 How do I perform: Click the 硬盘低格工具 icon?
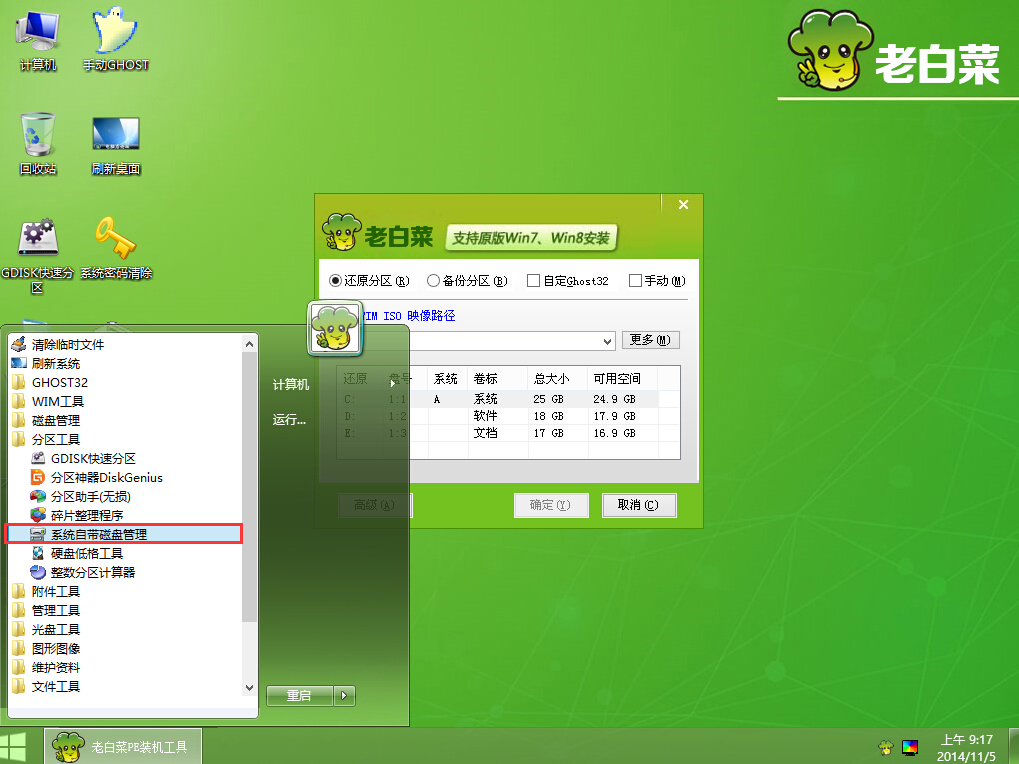(x=38, y=554)
